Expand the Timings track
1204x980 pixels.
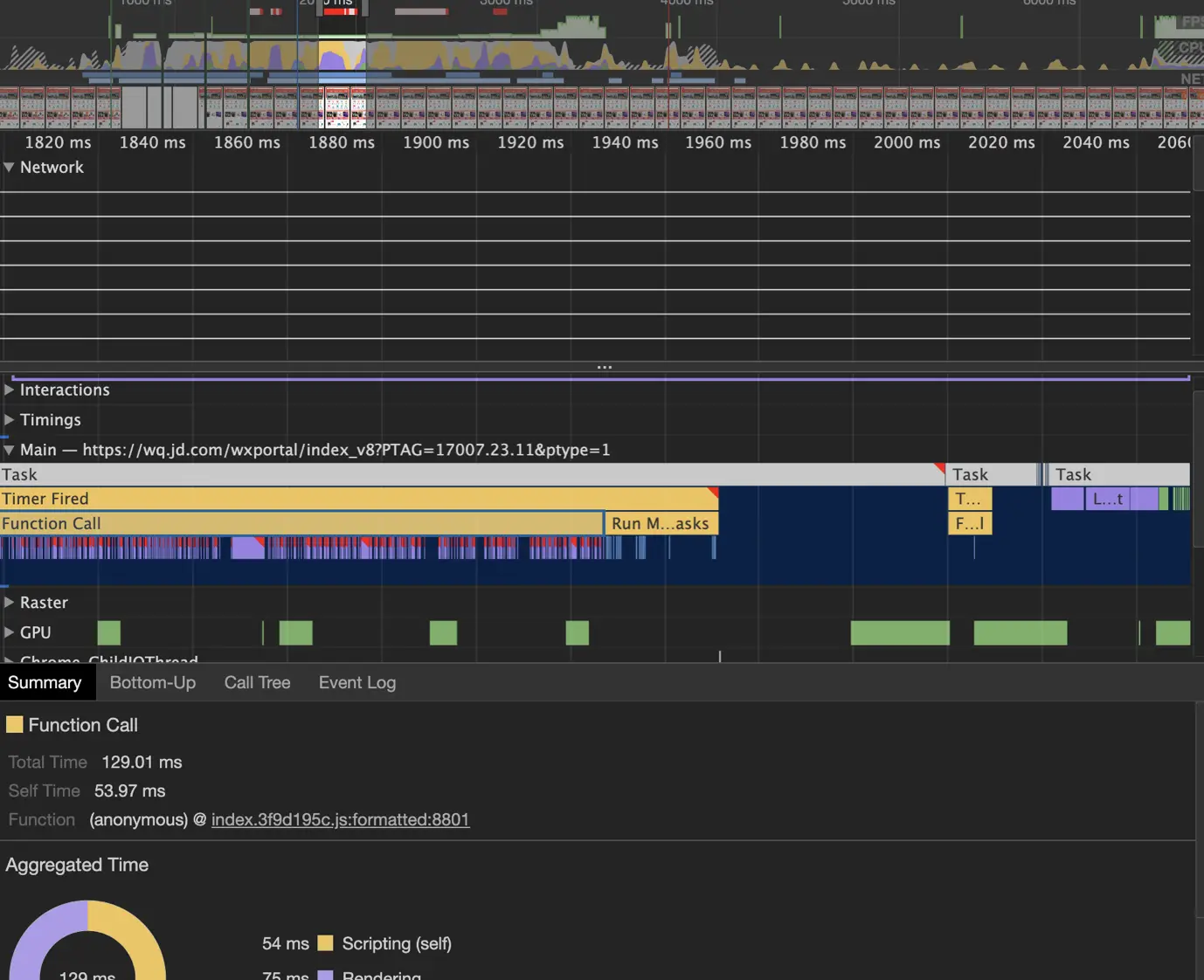tap(9, 420)
